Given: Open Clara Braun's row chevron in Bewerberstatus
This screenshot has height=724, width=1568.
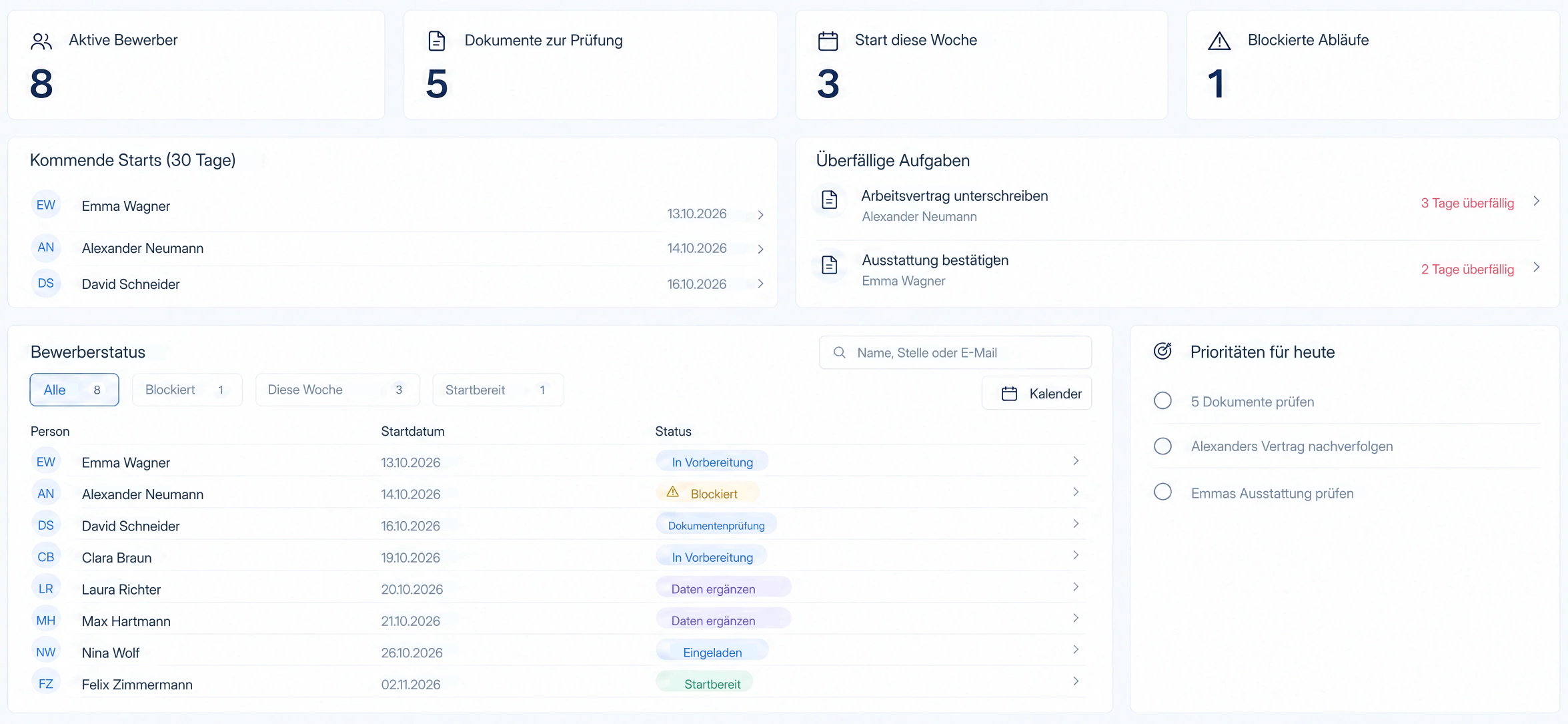Looking at the screenshot, I should [x=1076, y=555].
